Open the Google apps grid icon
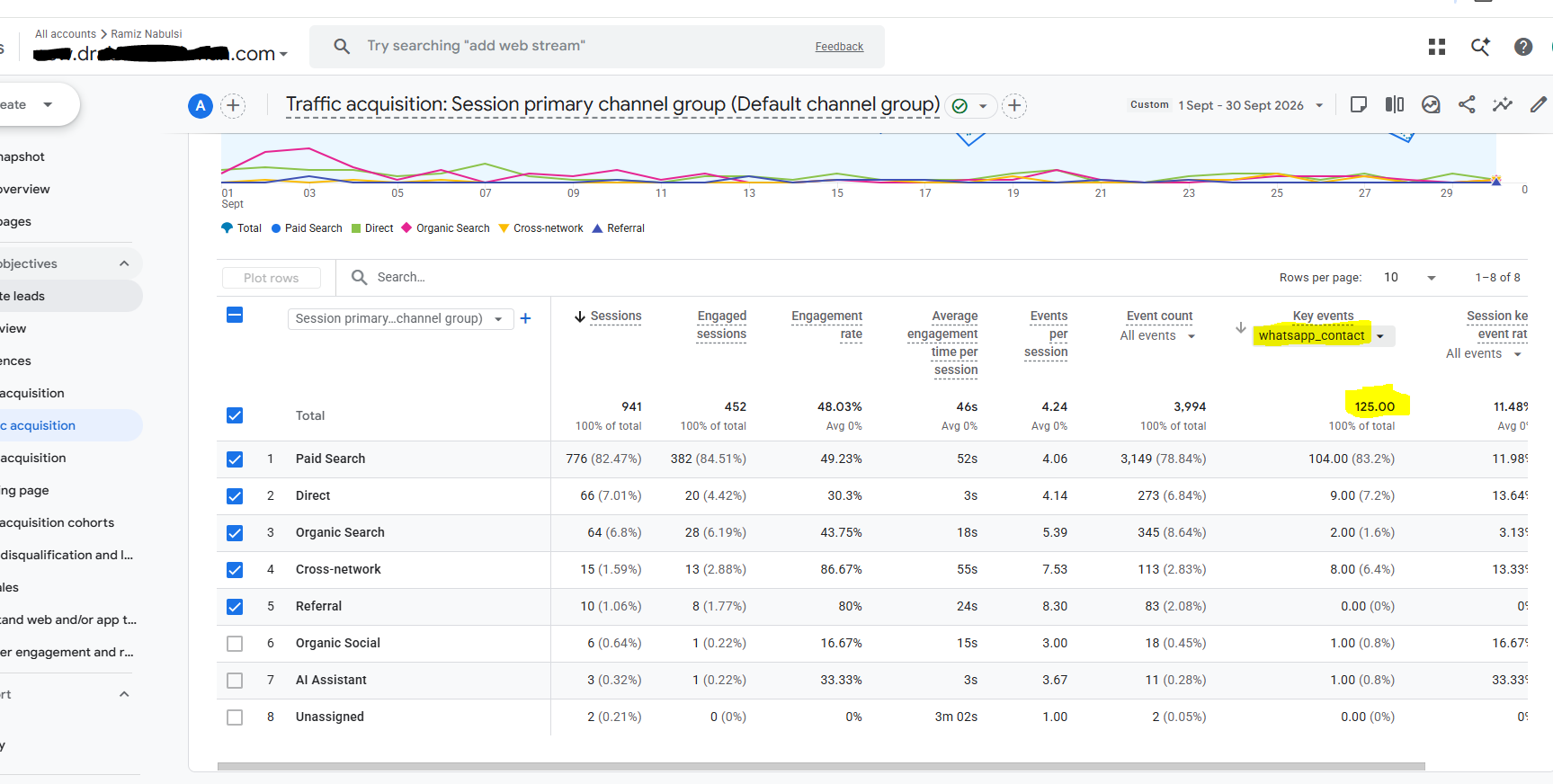 tap(1437, 47)
